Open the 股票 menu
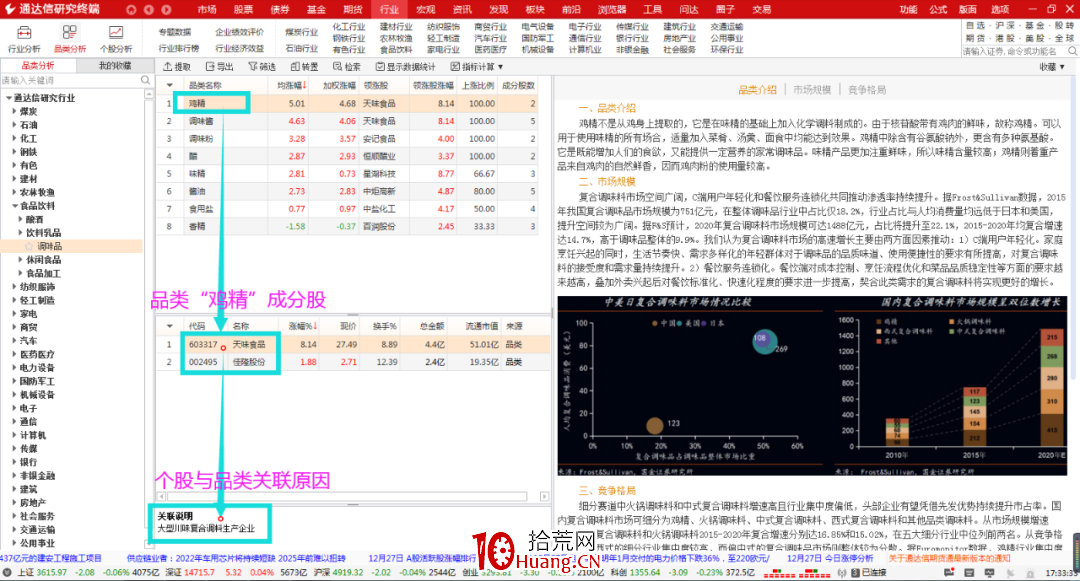 click(x=243, y=10)
